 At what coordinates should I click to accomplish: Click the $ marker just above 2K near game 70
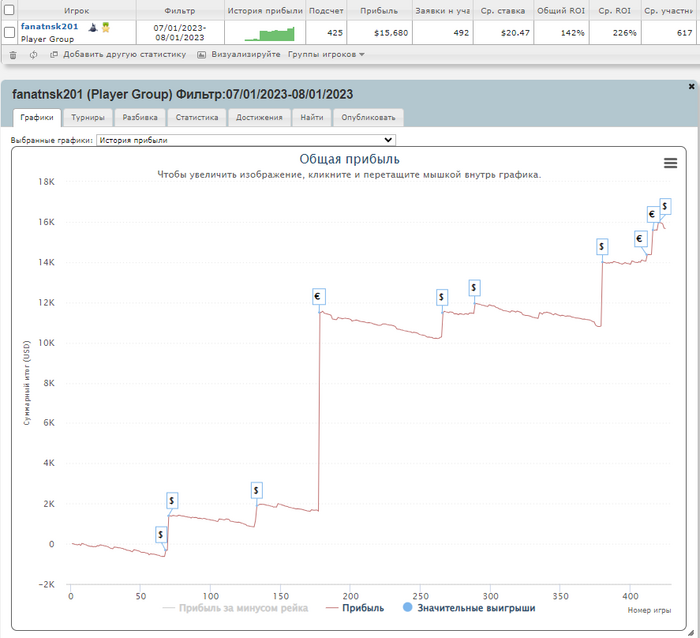172,500
